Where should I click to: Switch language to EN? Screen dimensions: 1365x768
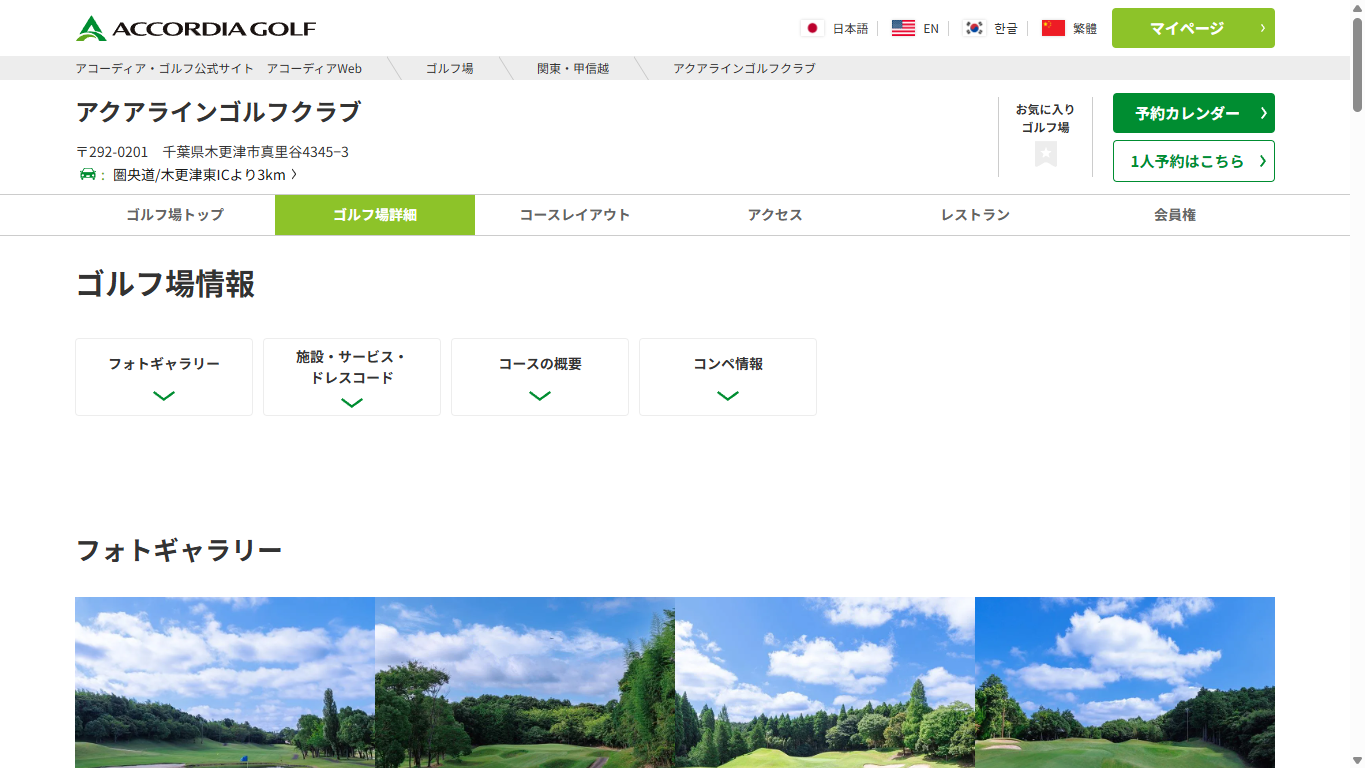click(931, 28)
